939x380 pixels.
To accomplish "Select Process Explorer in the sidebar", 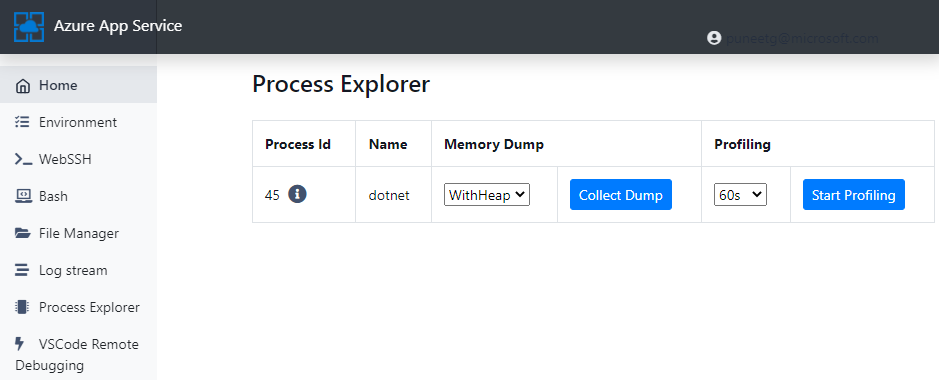I will [x=78, y=307].
